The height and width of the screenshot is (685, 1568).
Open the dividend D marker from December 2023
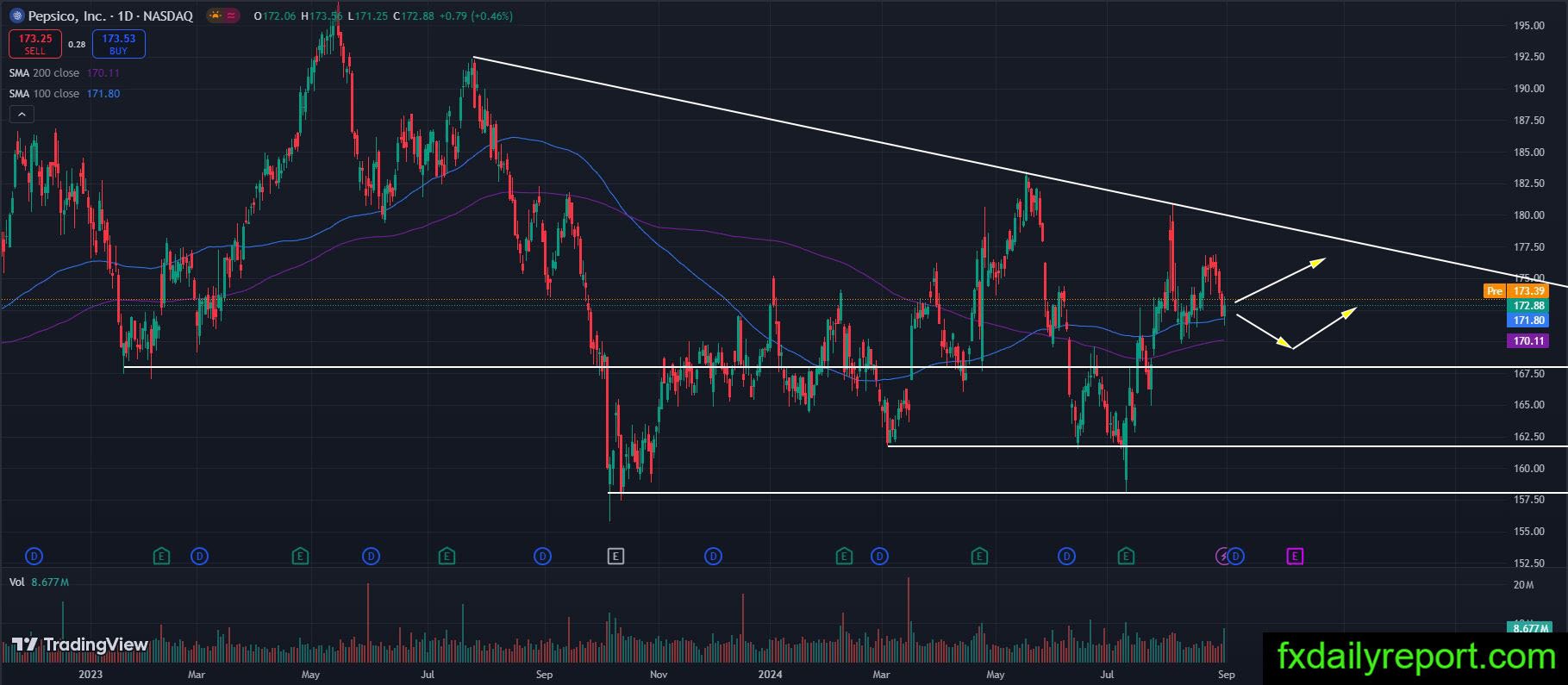713,557
